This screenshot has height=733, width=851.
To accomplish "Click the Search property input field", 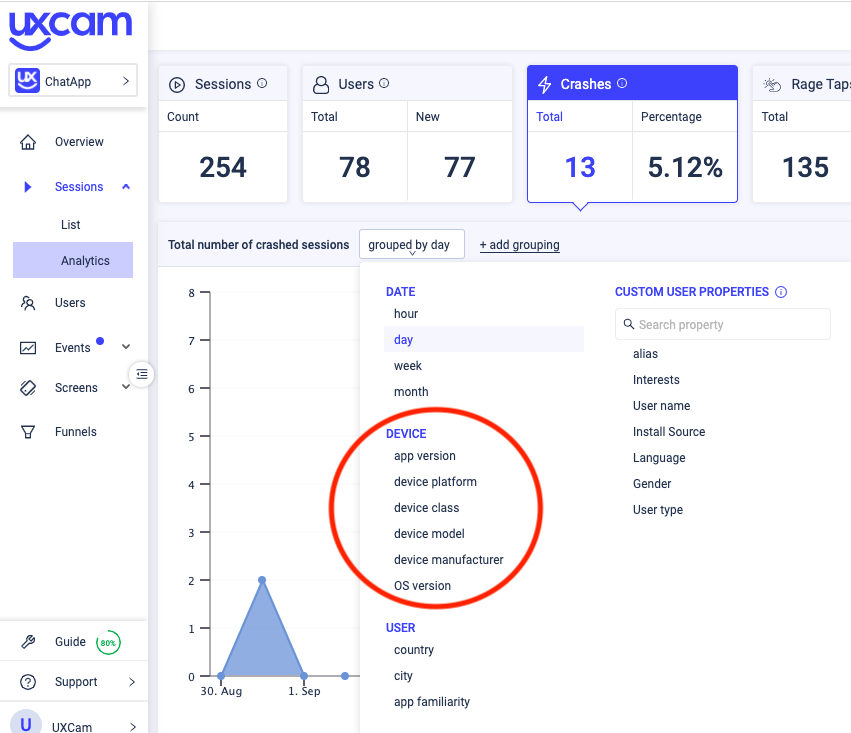I will pyautogui.click(x=722, y=324).
